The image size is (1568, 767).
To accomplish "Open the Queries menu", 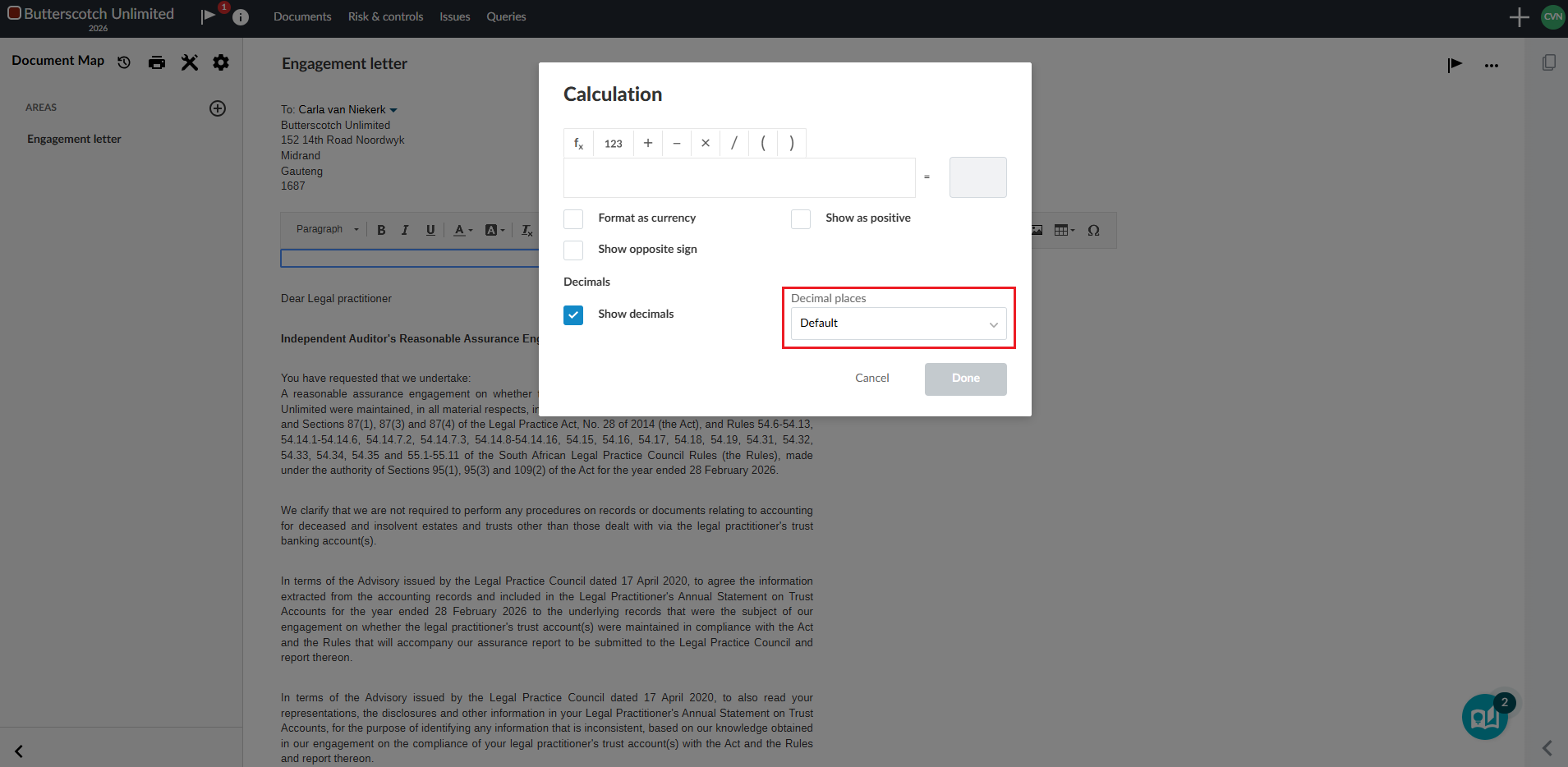I will (x=506, y=16).
